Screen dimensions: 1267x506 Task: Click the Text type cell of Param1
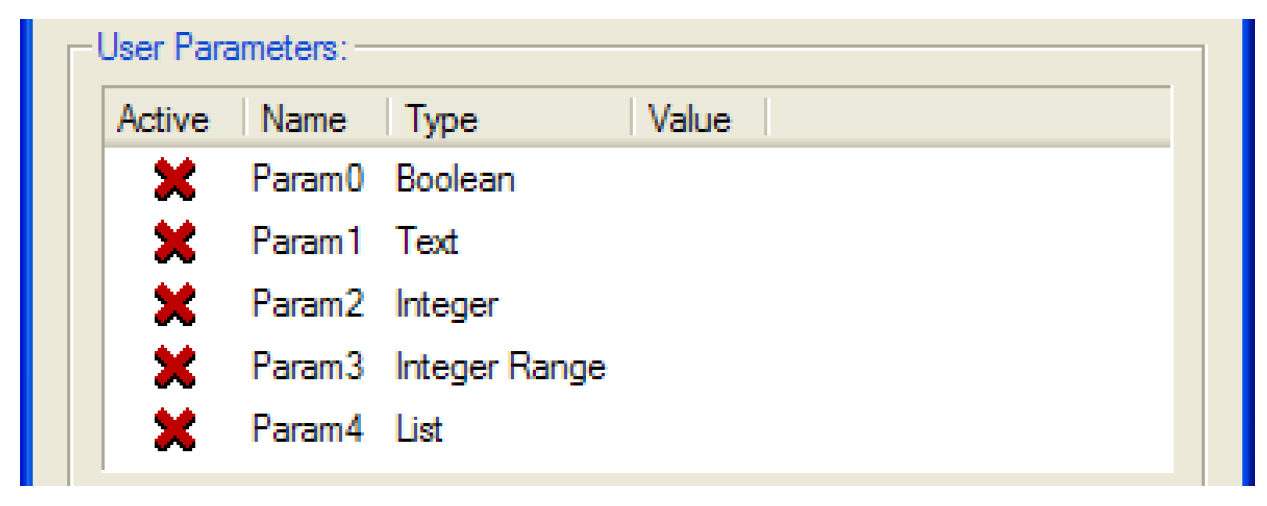point(427,243)
